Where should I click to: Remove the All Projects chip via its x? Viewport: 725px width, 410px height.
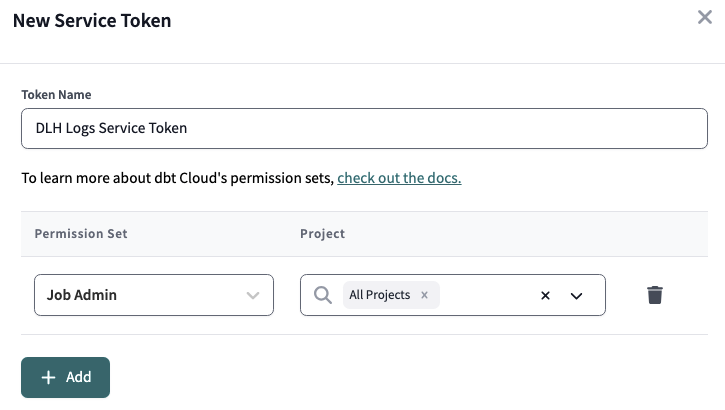(x=424, y=295)
